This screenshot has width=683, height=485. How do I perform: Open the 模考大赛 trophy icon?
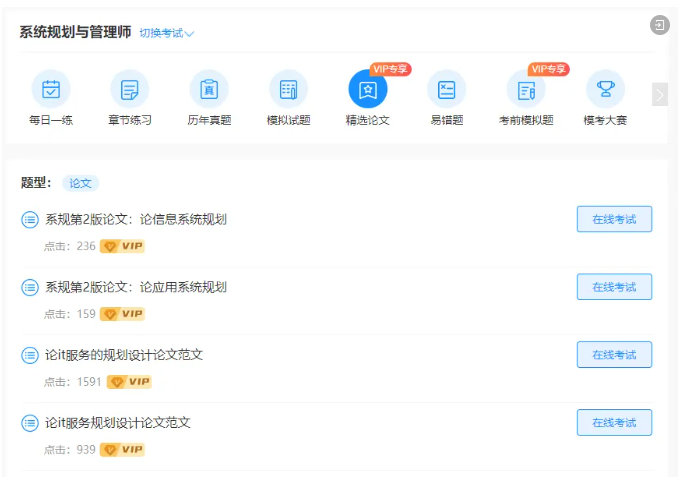(605, 90)
